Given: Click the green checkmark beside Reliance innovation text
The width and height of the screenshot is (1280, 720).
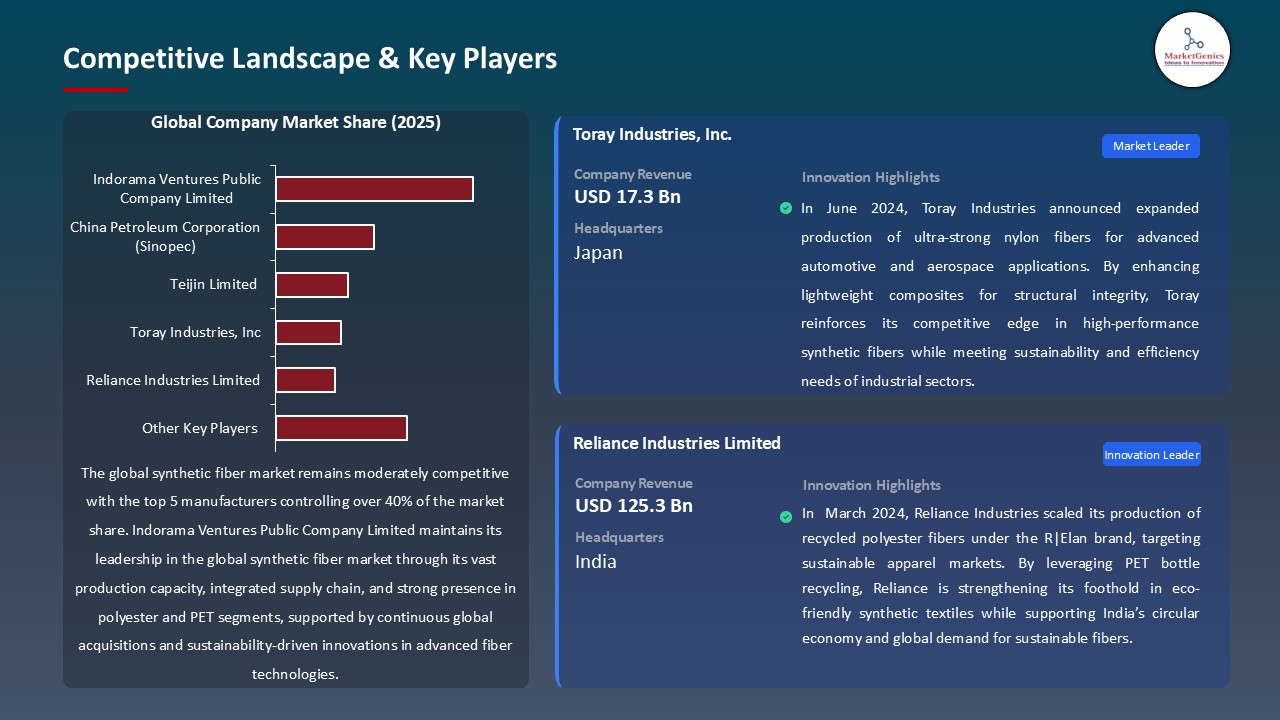Looking at the screenshot, I should point(786,517).
